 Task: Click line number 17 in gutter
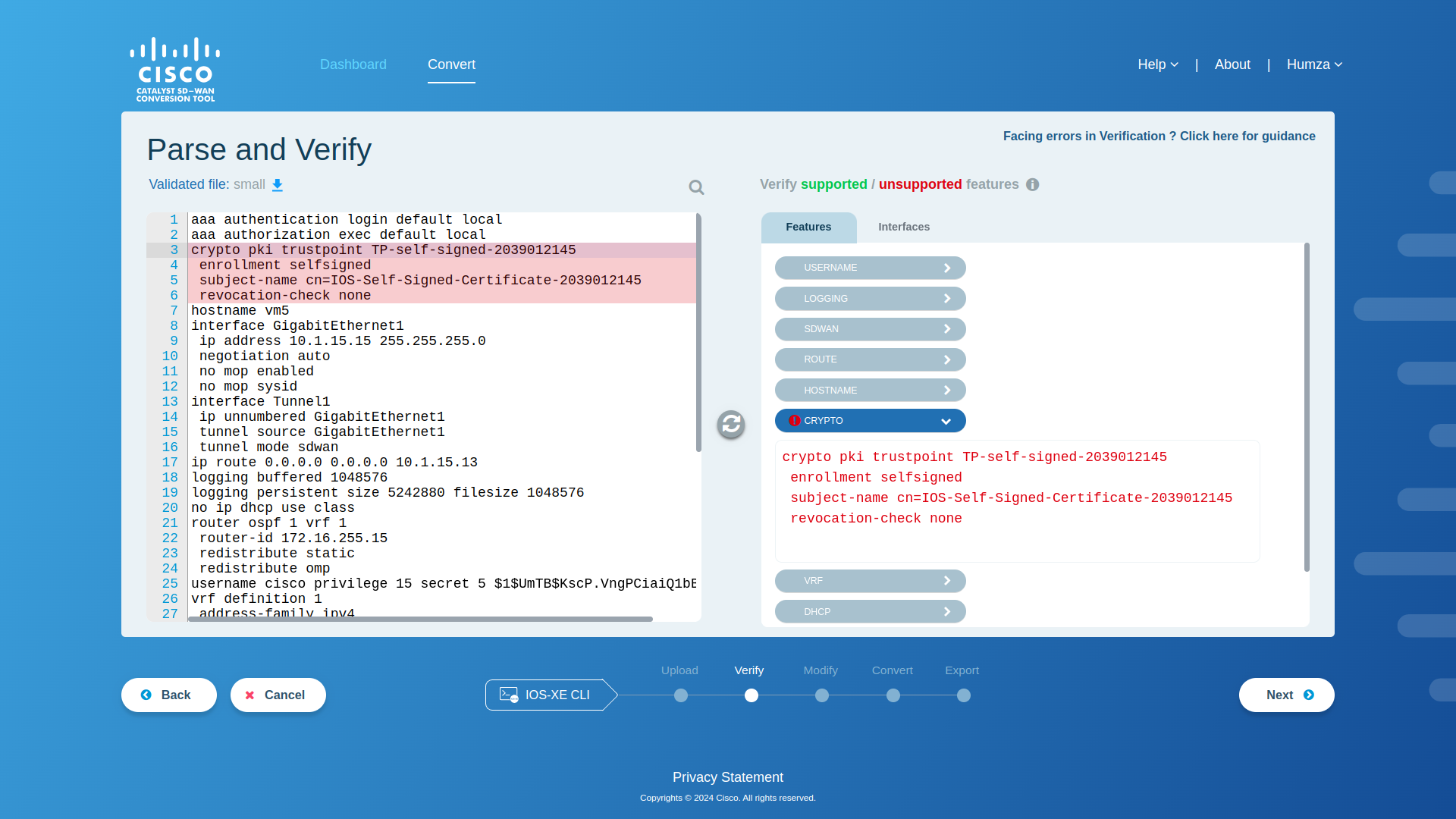tap(170, 463)
